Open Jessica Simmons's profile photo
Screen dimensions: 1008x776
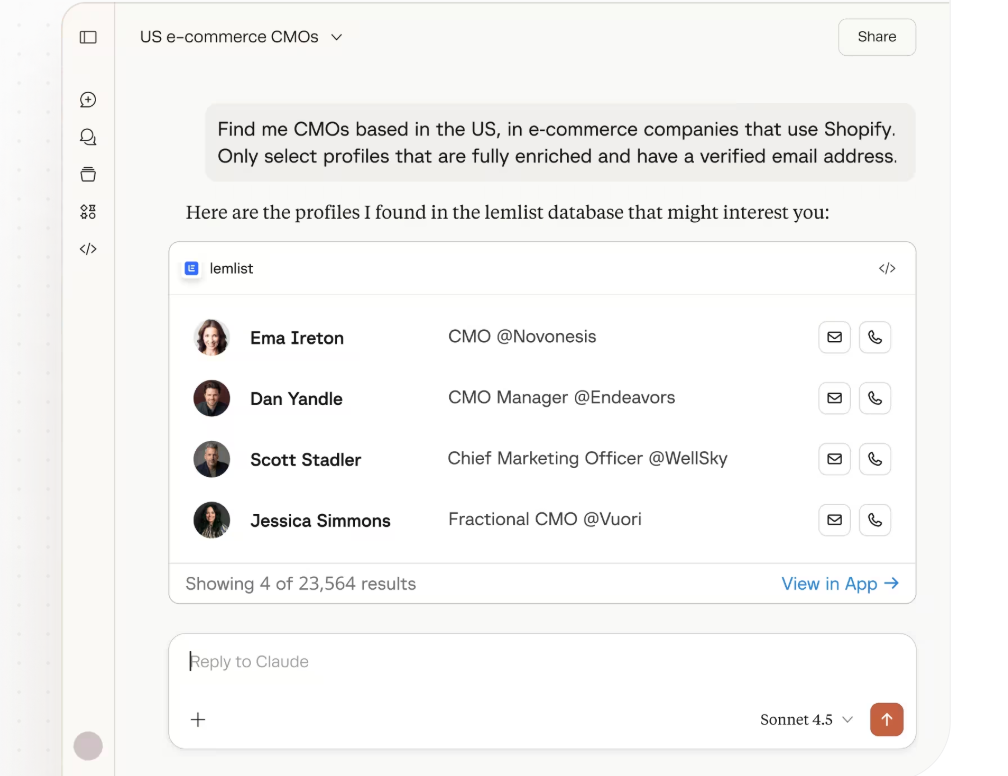[212, 519]
